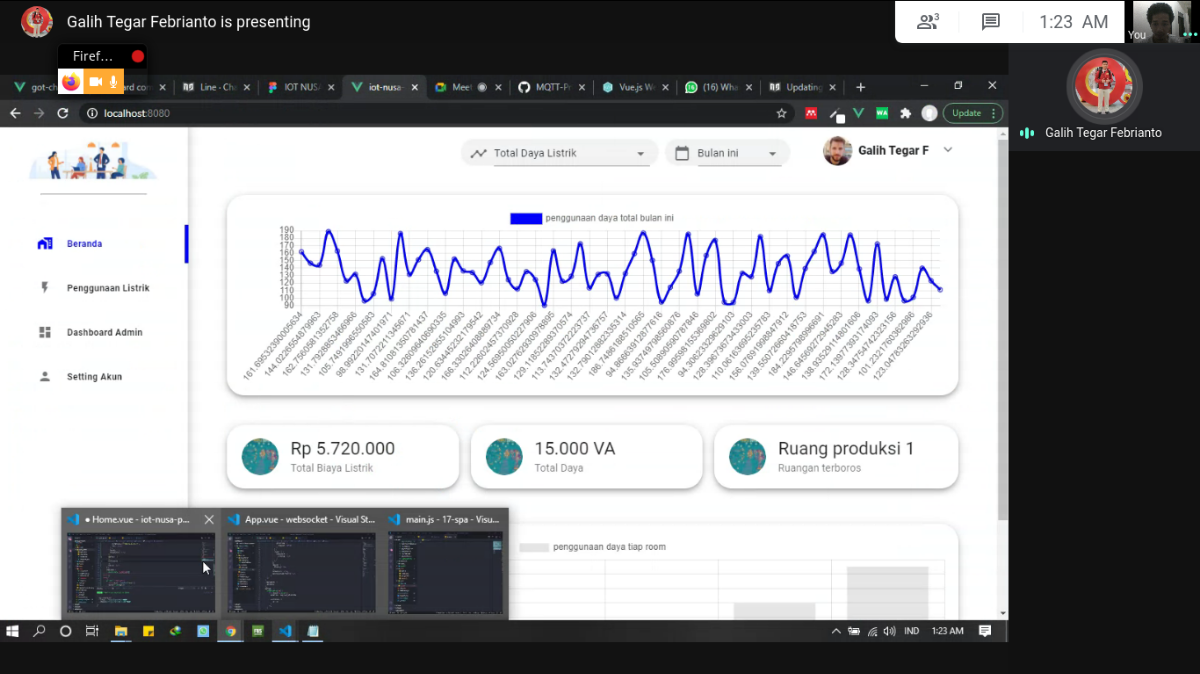This screenshot has height=674, width=1200.
Task: Open the Bulan ini period dropdown
Action: click(772, 154)
